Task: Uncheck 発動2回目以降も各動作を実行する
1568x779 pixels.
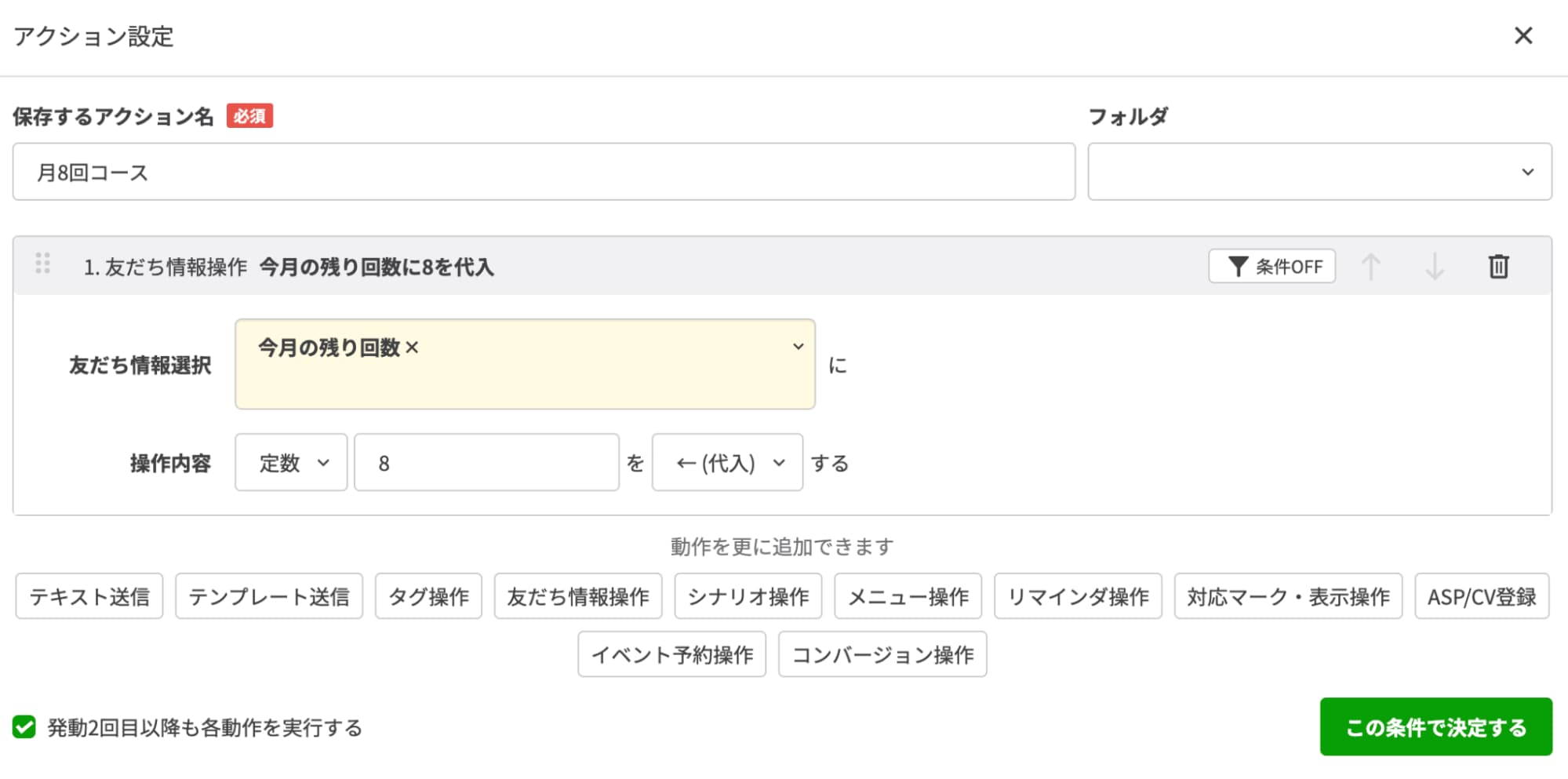Action: coord(26,728)
